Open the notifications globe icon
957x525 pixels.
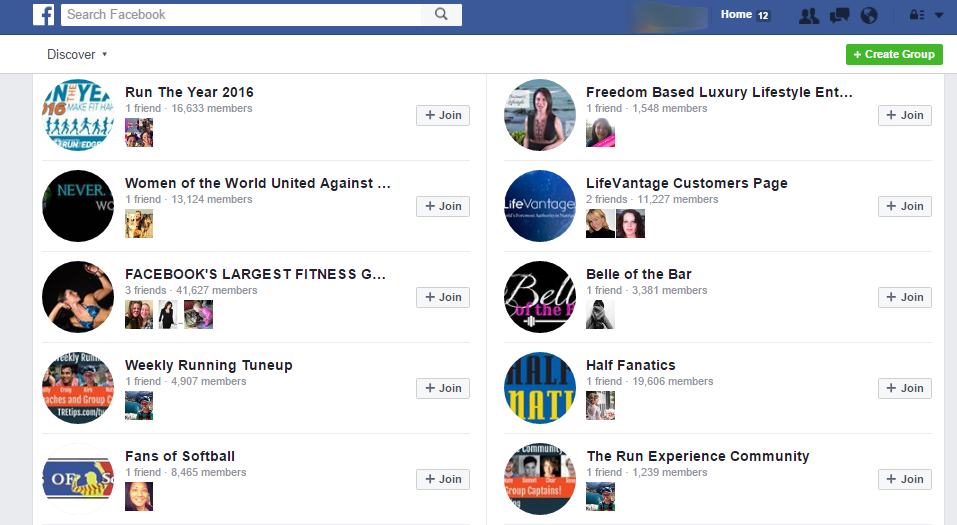point(868,16)
